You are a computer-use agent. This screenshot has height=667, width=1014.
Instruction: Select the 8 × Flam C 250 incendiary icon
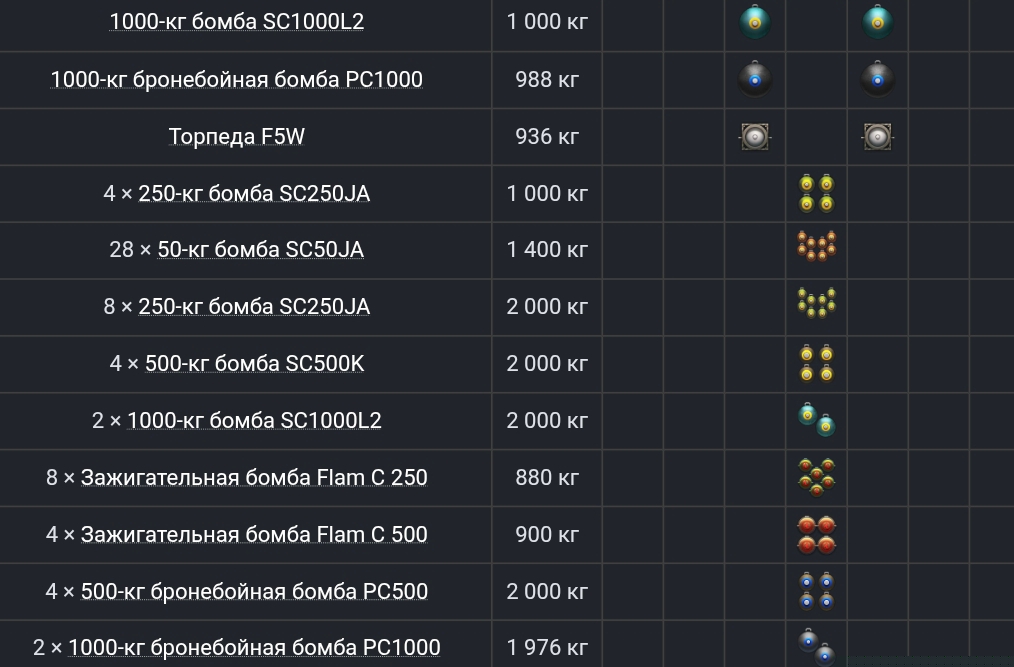[816, 477]
